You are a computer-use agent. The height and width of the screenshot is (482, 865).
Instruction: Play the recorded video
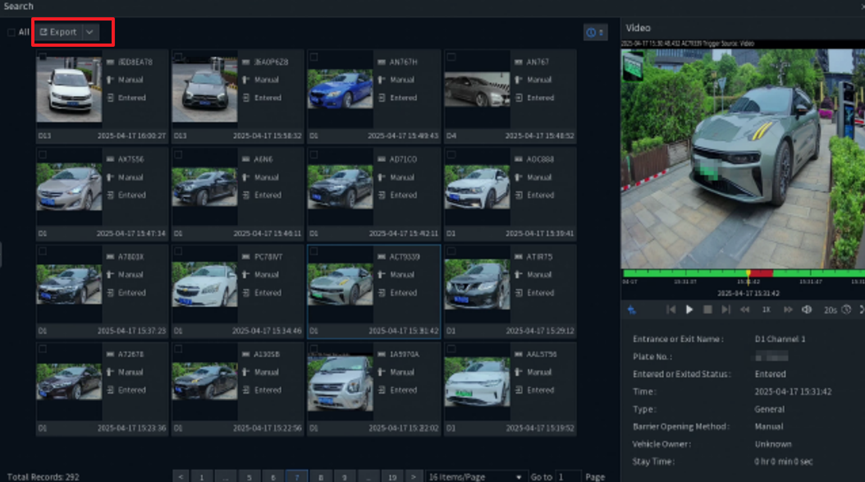[689, 310]
